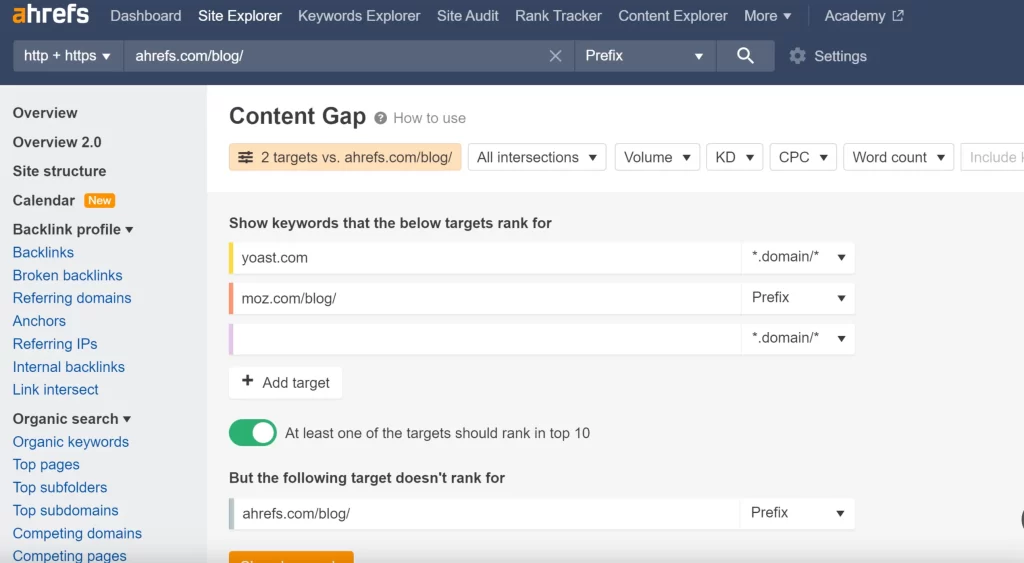
Task: Open Backlinks report
Action: [43, 252]
